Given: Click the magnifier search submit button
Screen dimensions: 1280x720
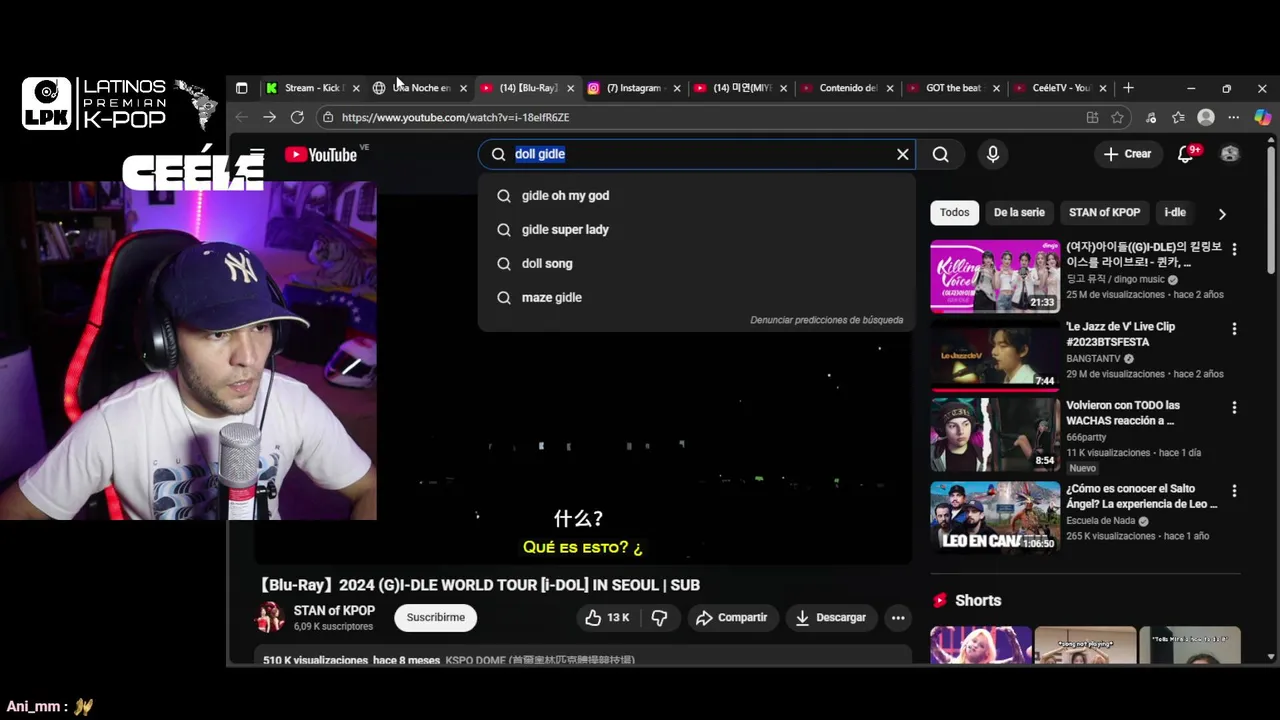Looking at the screenshot, I should 941,154.
